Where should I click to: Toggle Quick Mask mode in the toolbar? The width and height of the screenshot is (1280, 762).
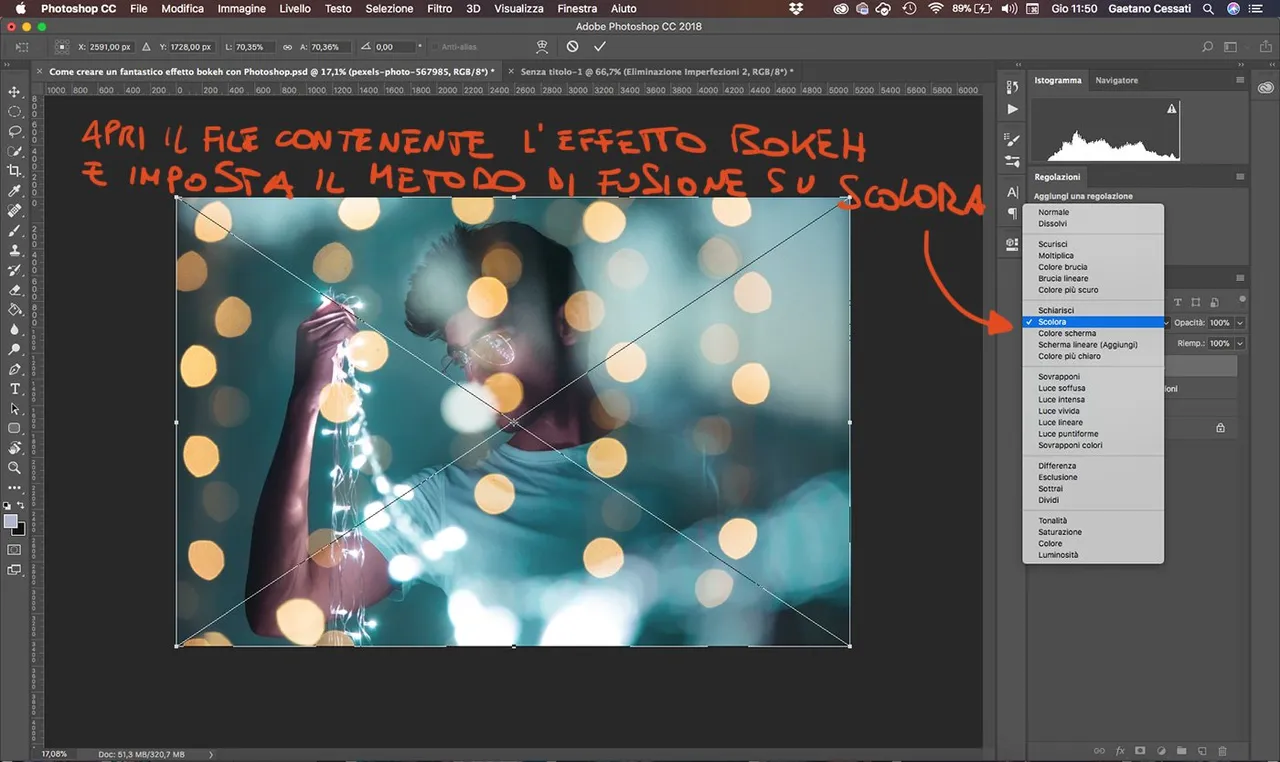(x=15, y=549)
